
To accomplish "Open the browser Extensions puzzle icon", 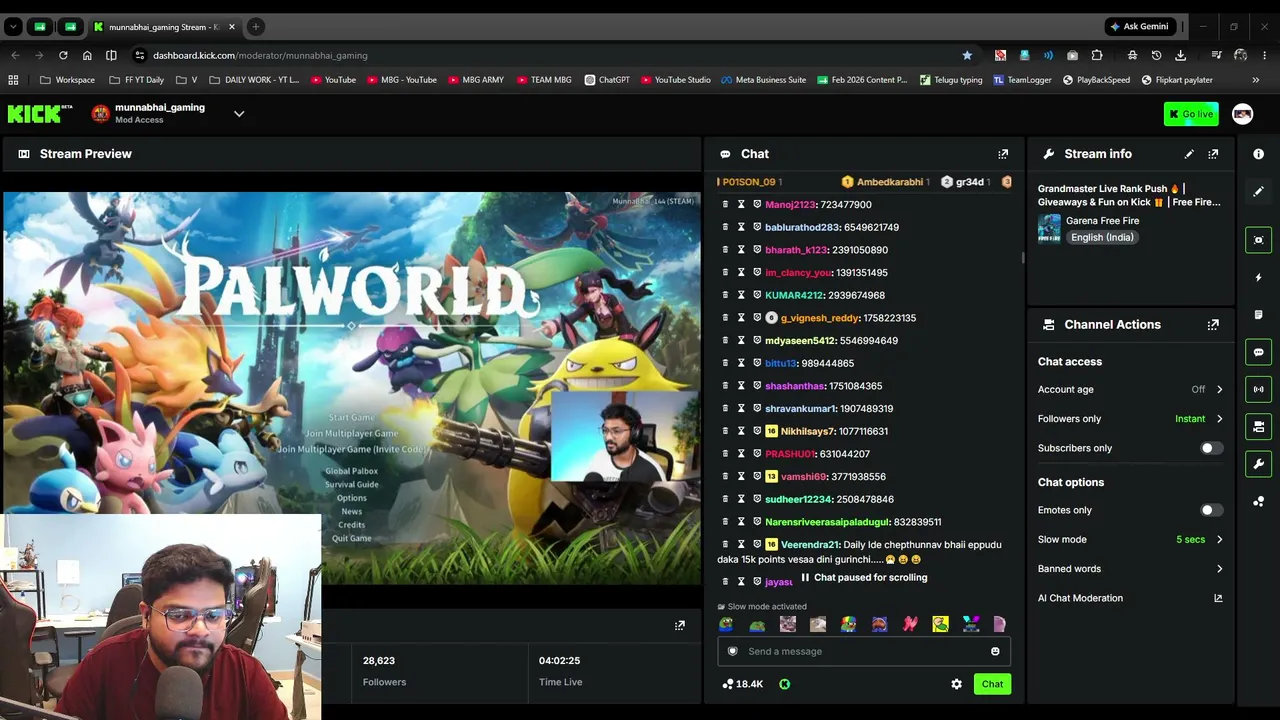I will pos(1097,55).
